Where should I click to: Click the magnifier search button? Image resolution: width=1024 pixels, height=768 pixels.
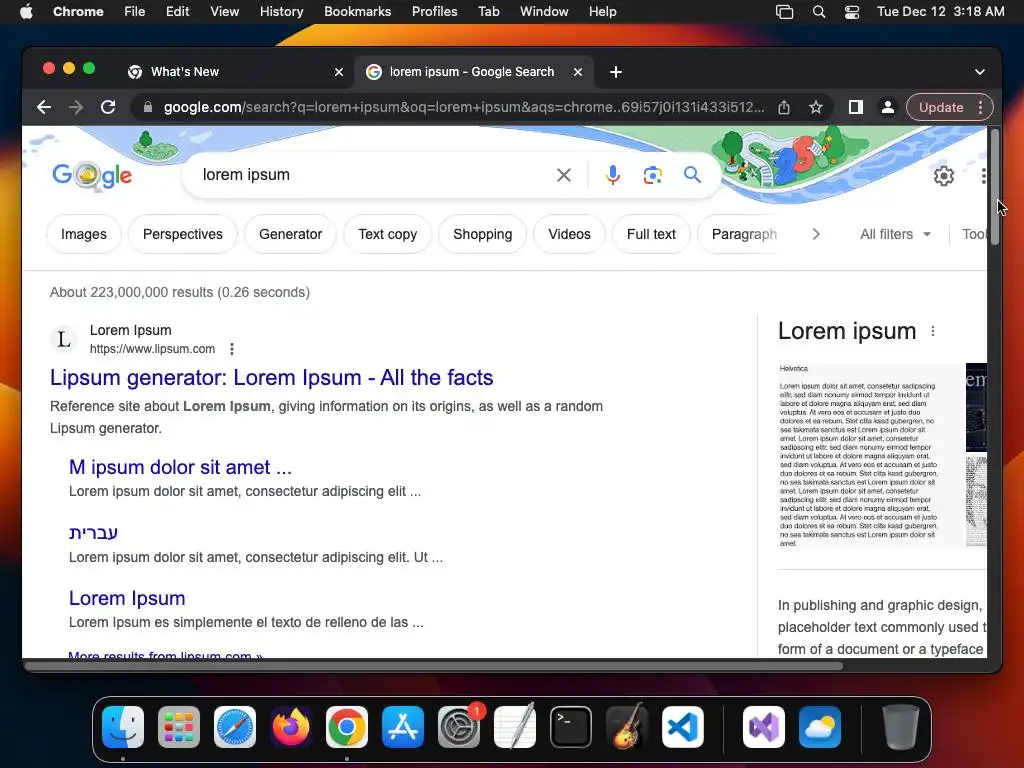(x=692, y=175)
